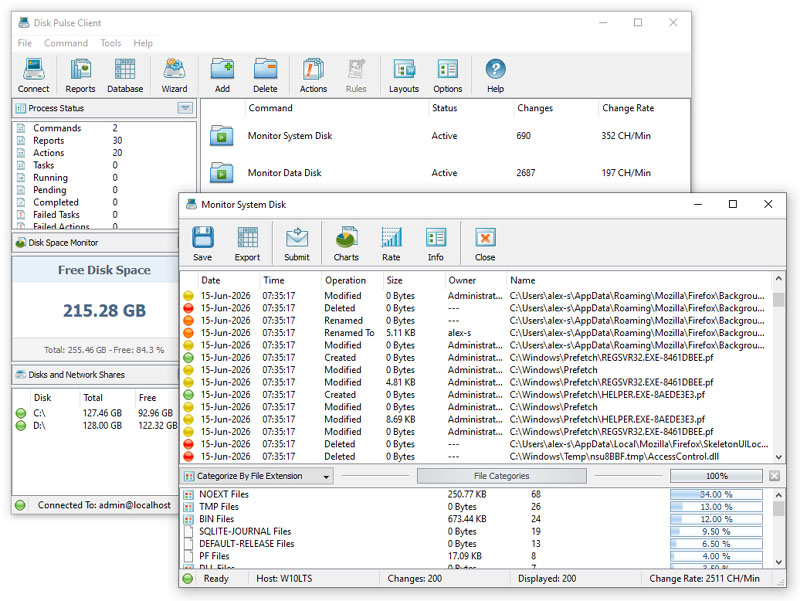Click the File Categories button

(x=502, y=476)
